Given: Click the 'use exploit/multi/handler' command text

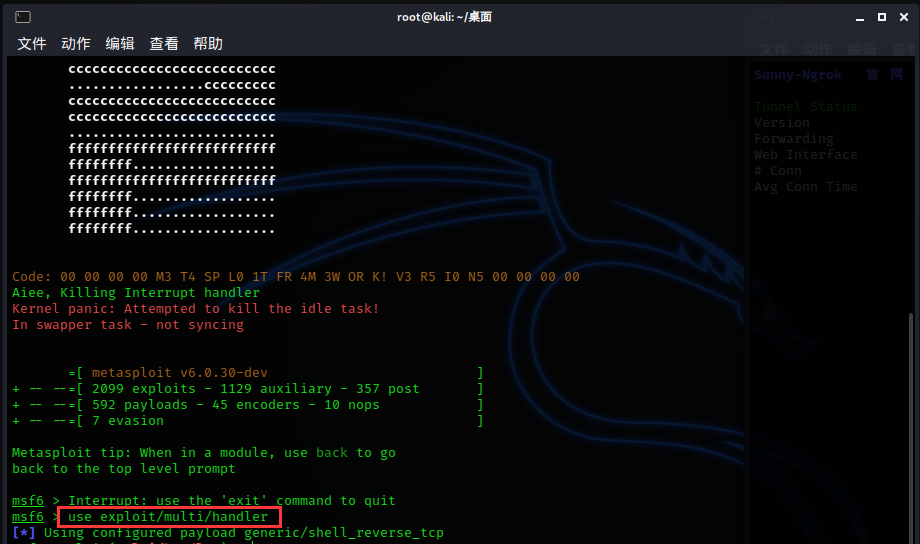Looking at the screenshot, I should tap(168, 516).
